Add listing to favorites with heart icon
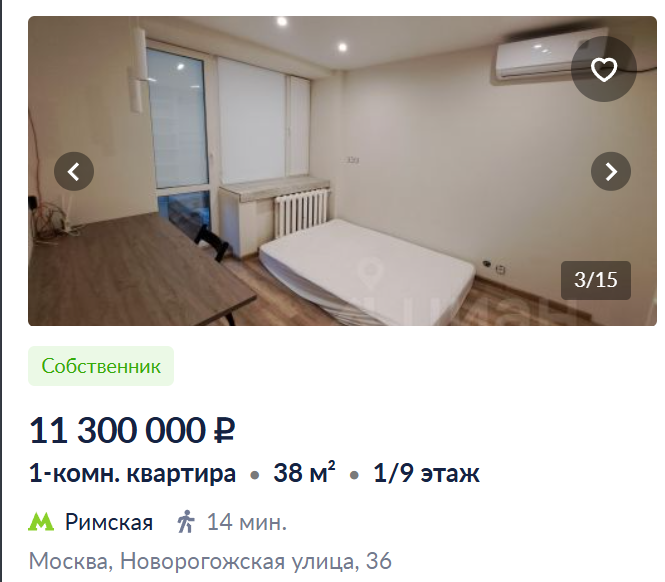The height and width of the screenshot is (582, 665). coord(604,69)
